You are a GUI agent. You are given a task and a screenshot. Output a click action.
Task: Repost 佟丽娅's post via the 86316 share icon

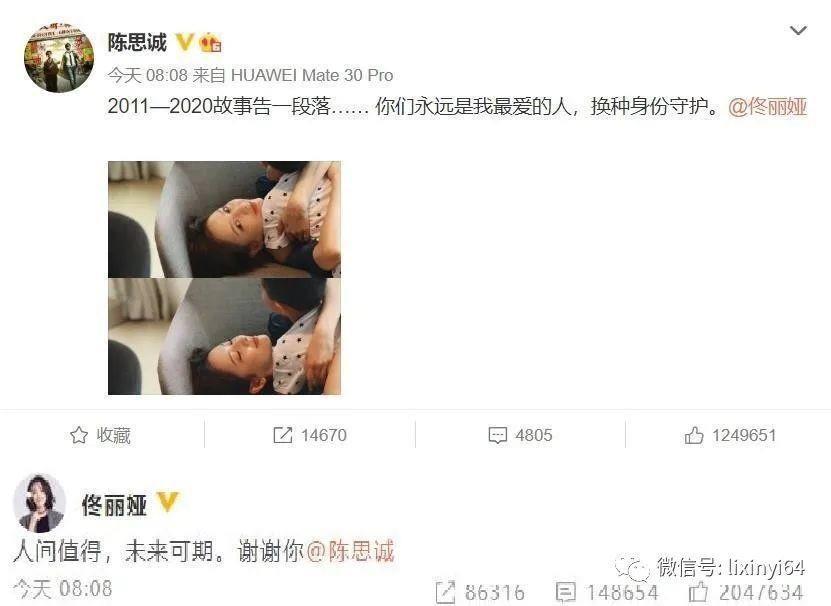(445, 592)
